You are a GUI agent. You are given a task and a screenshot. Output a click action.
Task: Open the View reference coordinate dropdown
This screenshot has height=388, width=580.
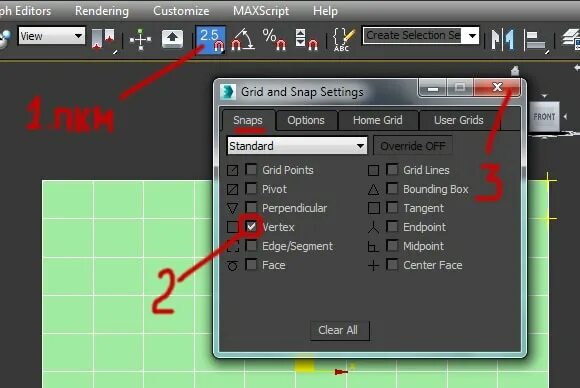tap(51, 36)
